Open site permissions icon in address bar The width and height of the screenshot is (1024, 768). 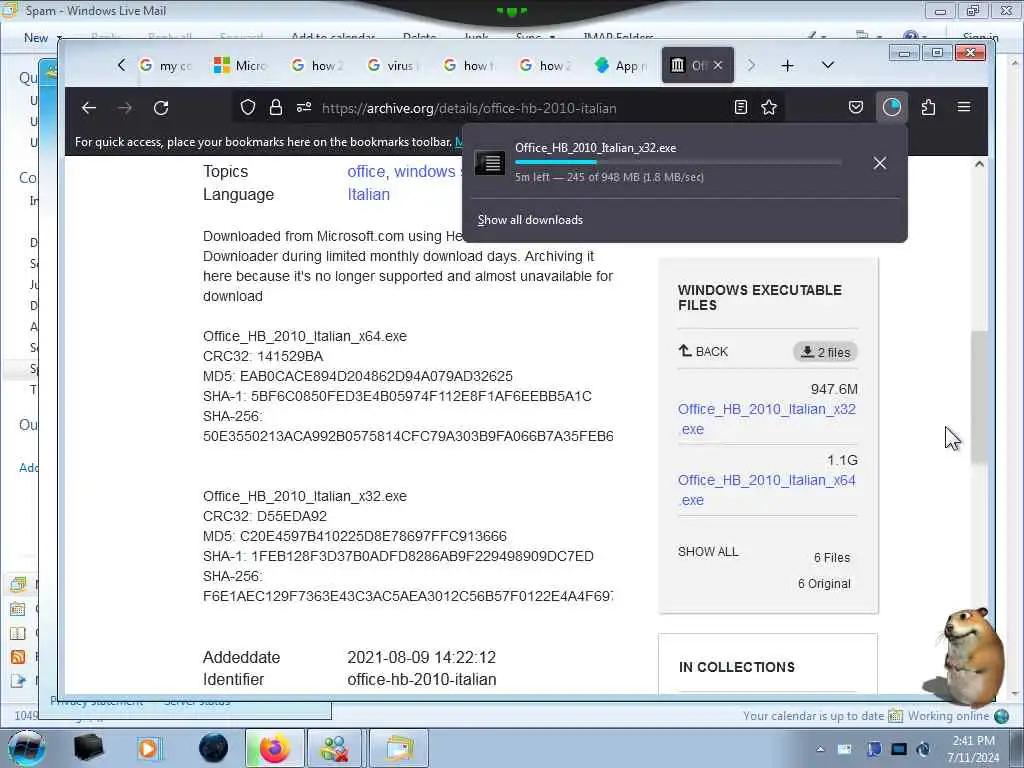pos(304,108)
